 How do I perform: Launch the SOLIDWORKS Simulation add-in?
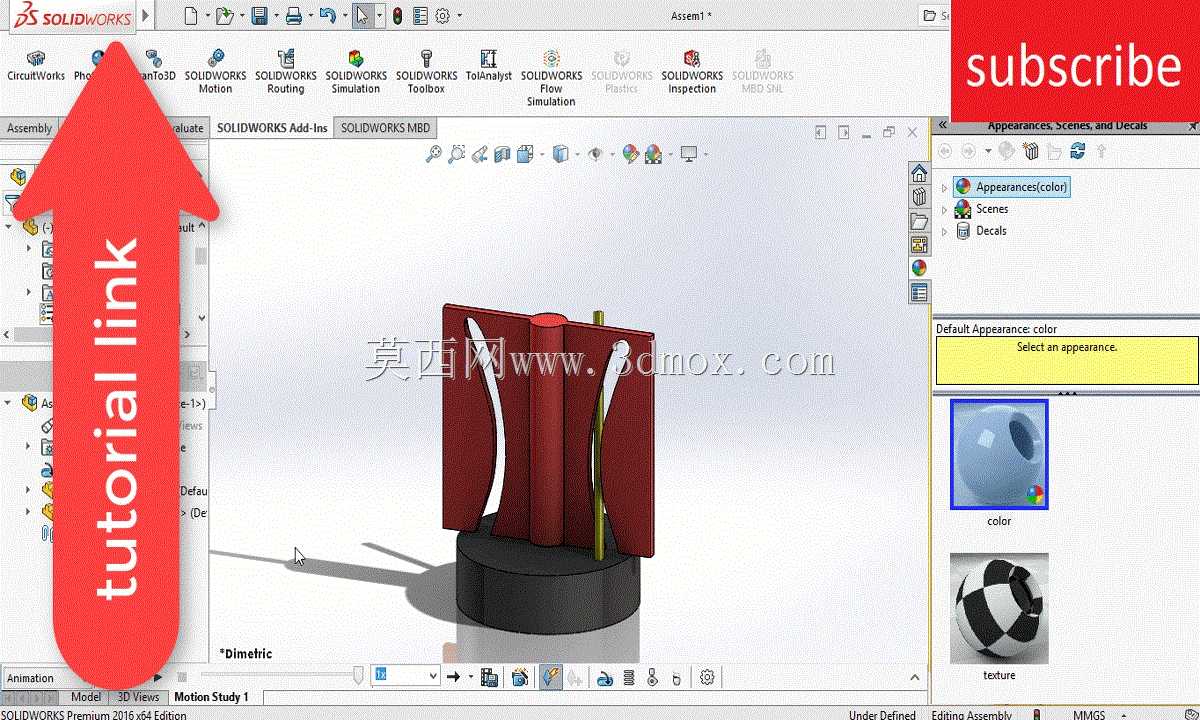click(x=356, y=72)
